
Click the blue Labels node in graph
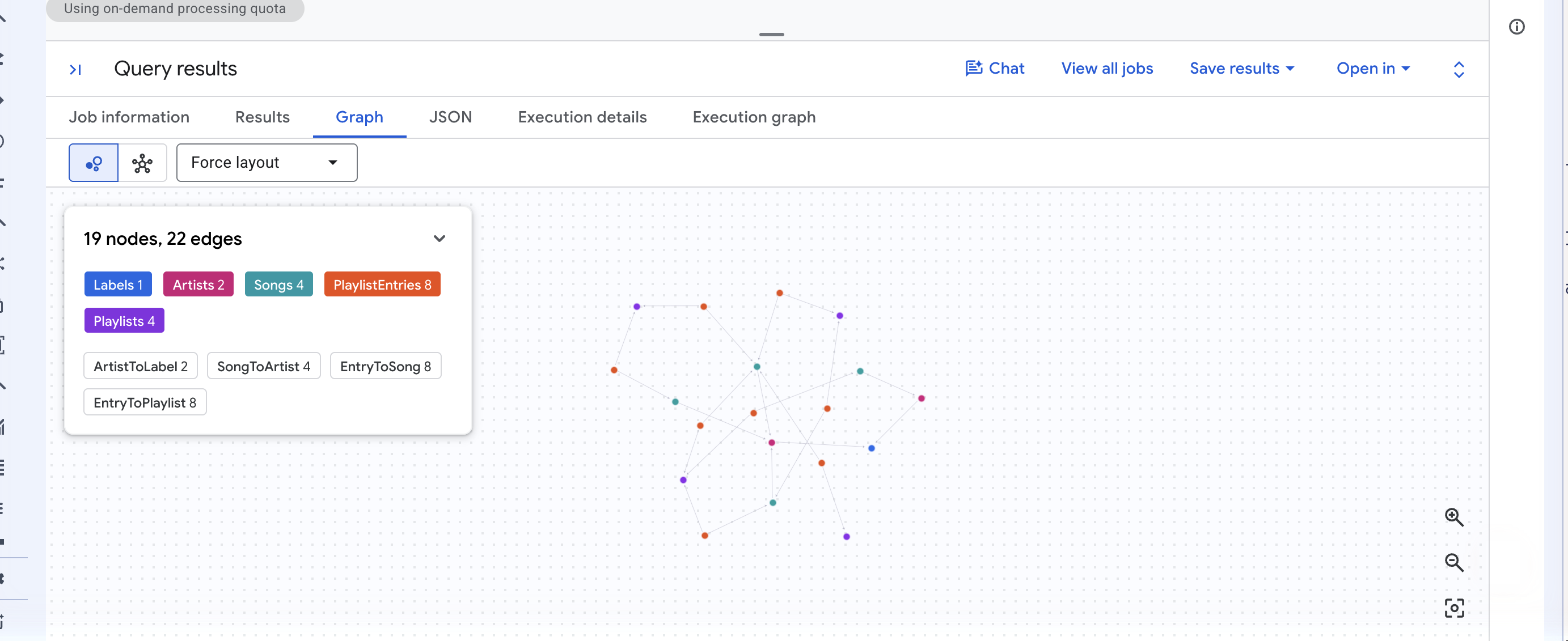(872, 449)
